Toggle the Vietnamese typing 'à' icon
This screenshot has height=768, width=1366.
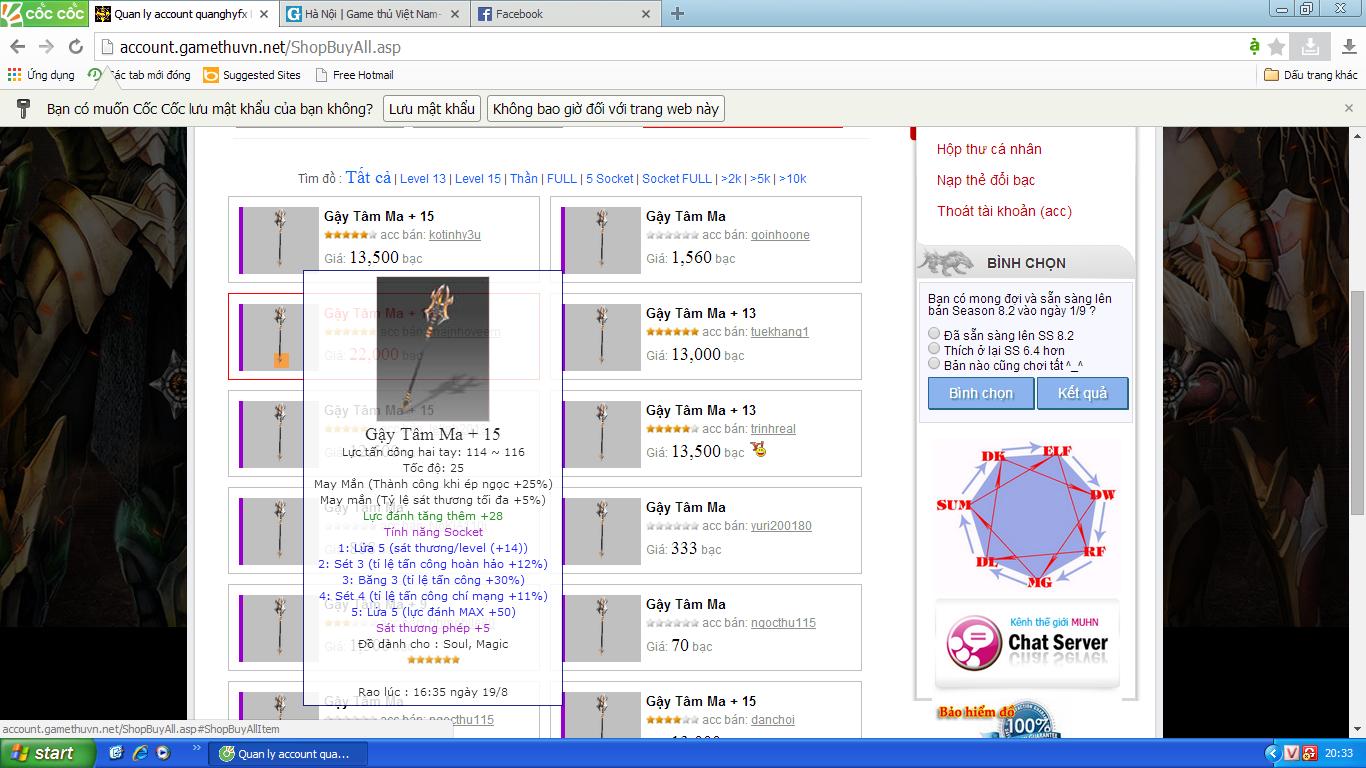pyautogui.click(x=1254, y=47)
